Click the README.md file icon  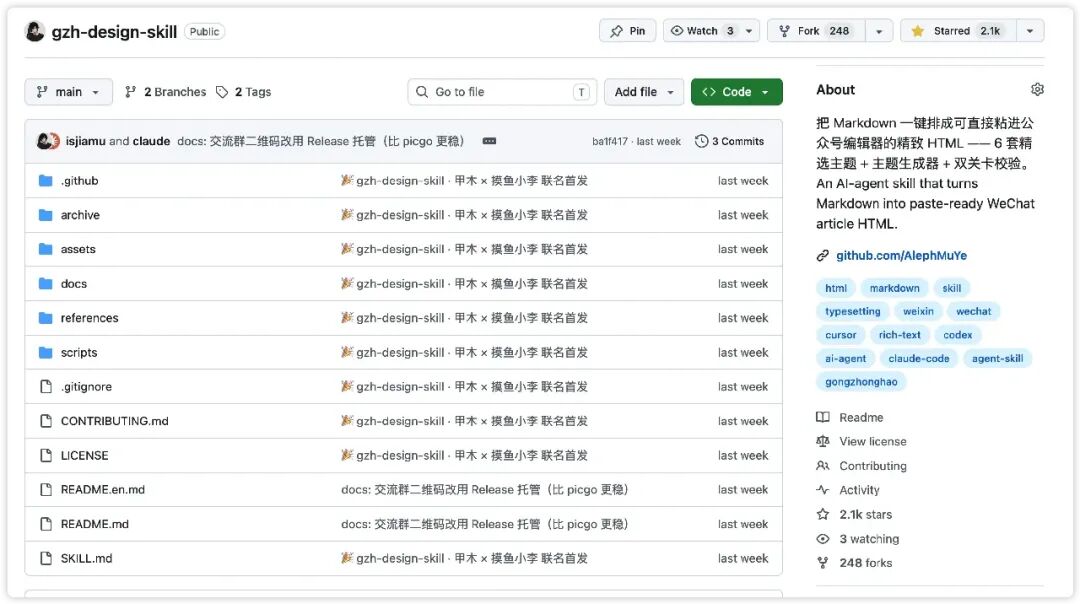(x=45, y=524)
